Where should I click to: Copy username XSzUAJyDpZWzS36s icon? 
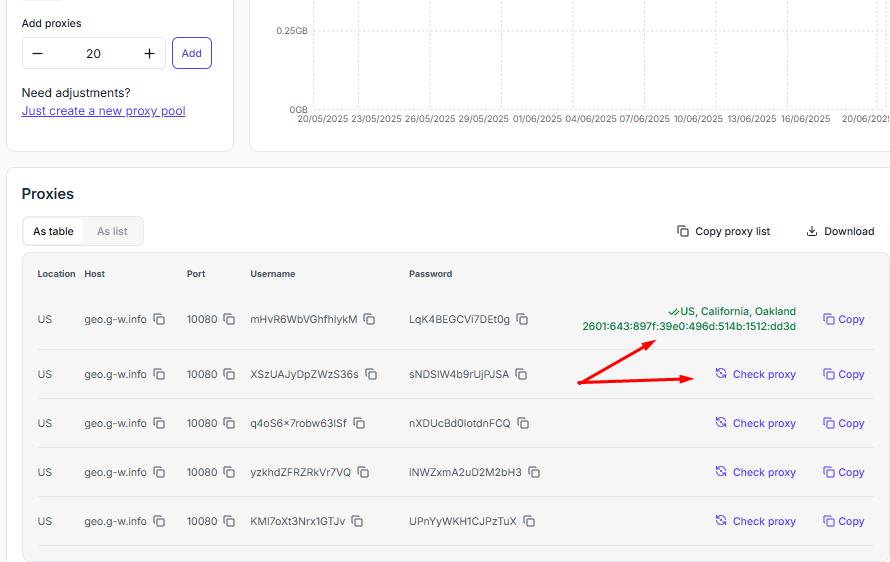click(x=371, y=374)
